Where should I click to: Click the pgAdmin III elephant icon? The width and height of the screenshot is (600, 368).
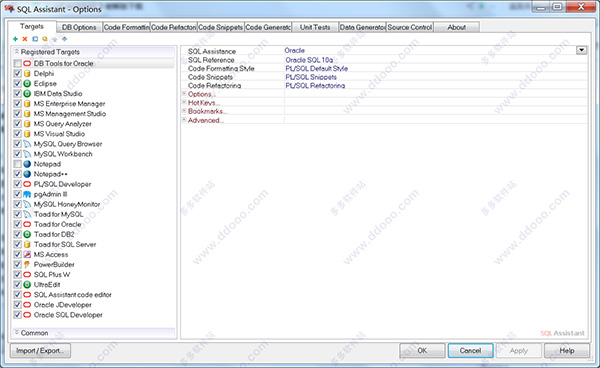click(27, 194)
